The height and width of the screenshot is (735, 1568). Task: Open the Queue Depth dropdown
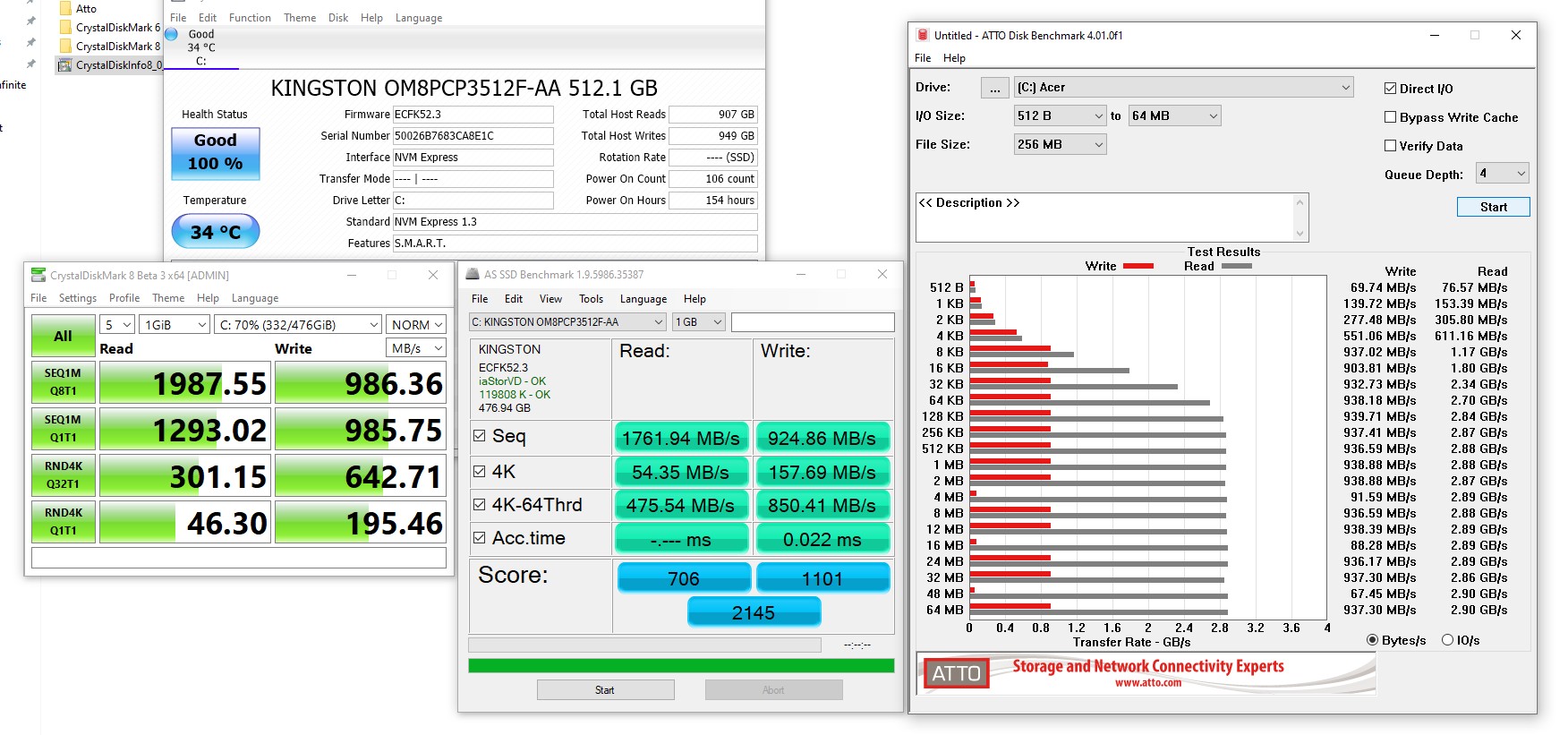(1502, 174)
